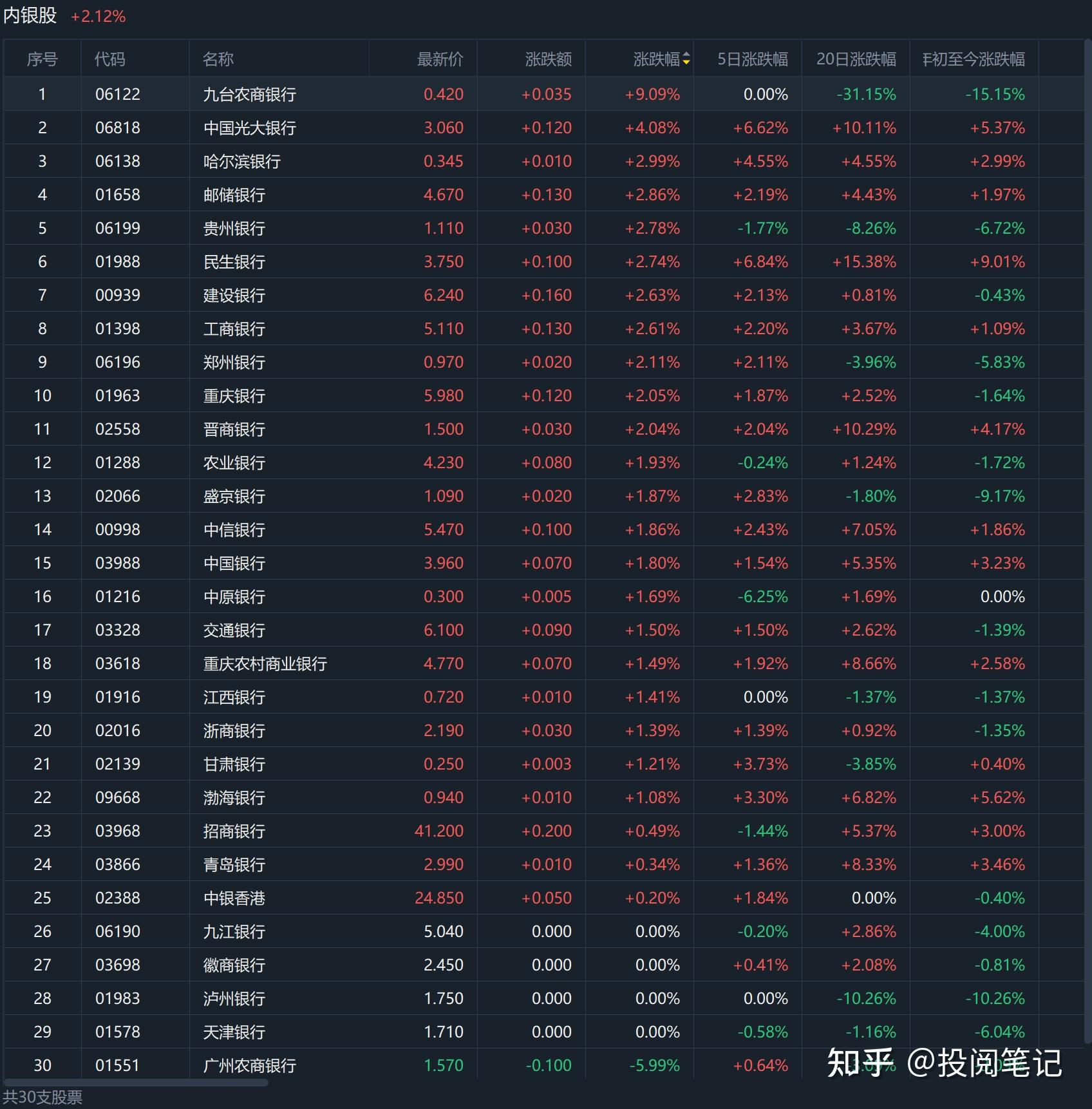Click the 共30支股票 count label
The image size is (1092, 1109).
point(42,1097)
